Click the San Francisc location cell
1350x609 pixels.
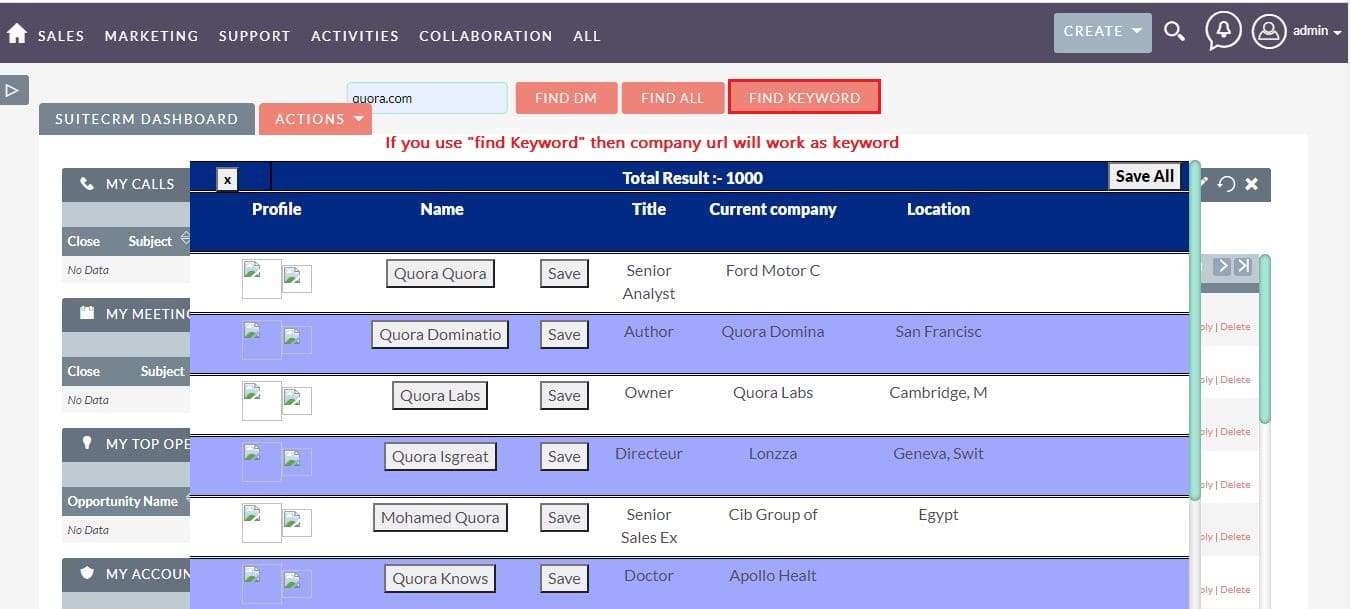pyautogui.click(x=938, y=332)
